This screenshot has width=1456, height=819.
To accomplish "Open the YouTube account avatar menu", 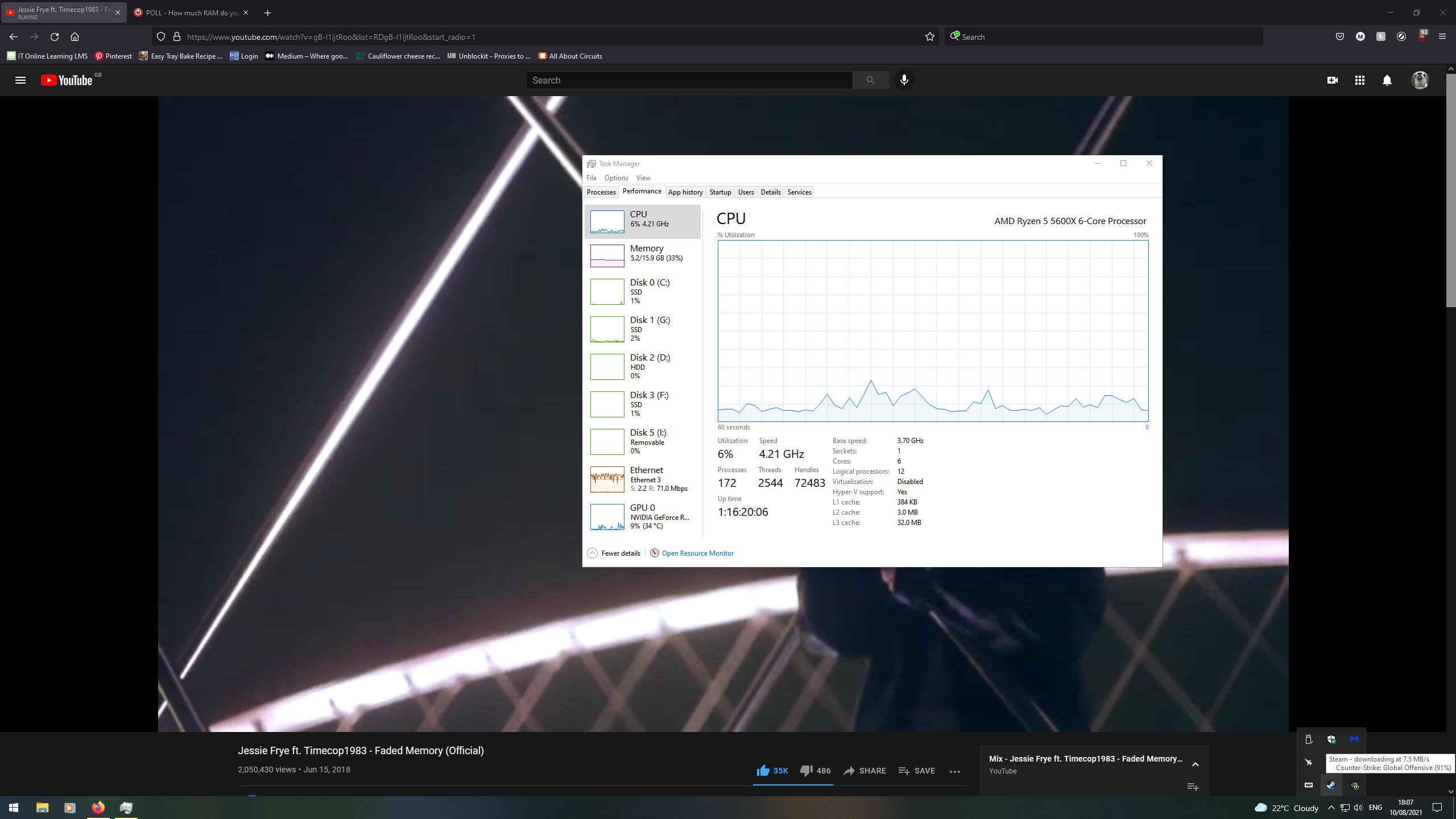I will [1420, 80].
